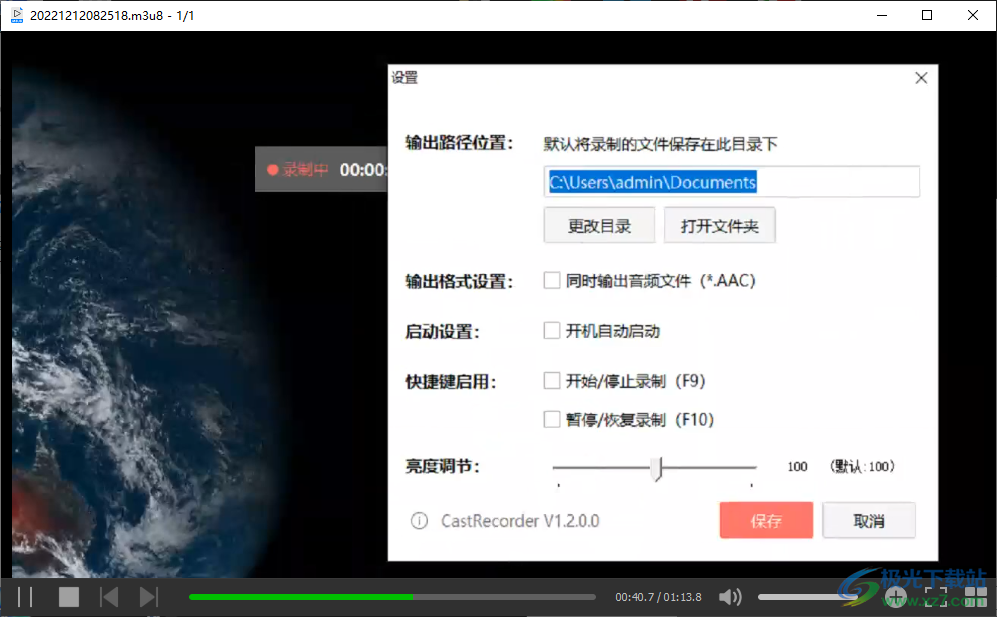This screenshot has height=617, width=997.
Task: Toggle fullscreen in the video player
Action: [936, 597]
